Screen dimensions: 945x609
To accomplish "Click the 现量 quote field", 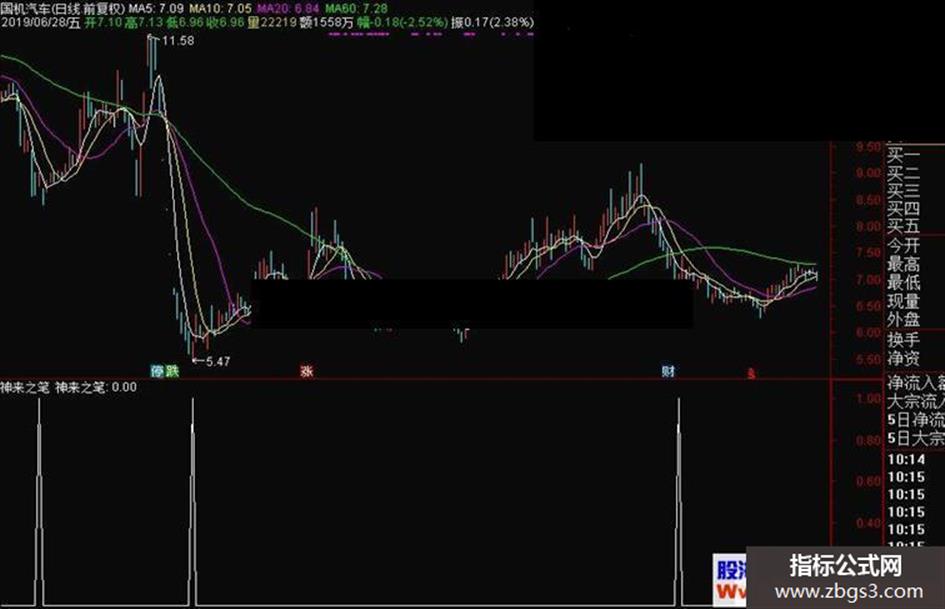I will click(x=903, y=300).
